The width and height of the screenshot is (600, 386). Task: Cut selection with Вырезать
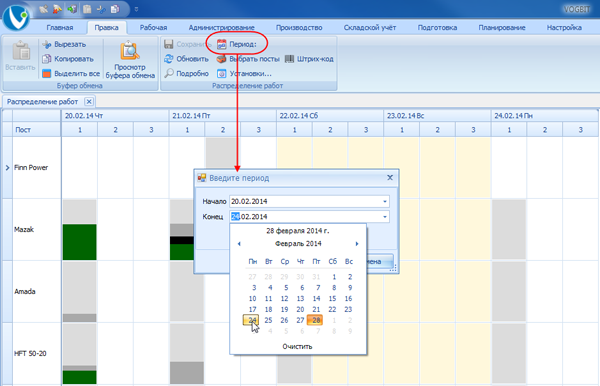tap(64, 44)
